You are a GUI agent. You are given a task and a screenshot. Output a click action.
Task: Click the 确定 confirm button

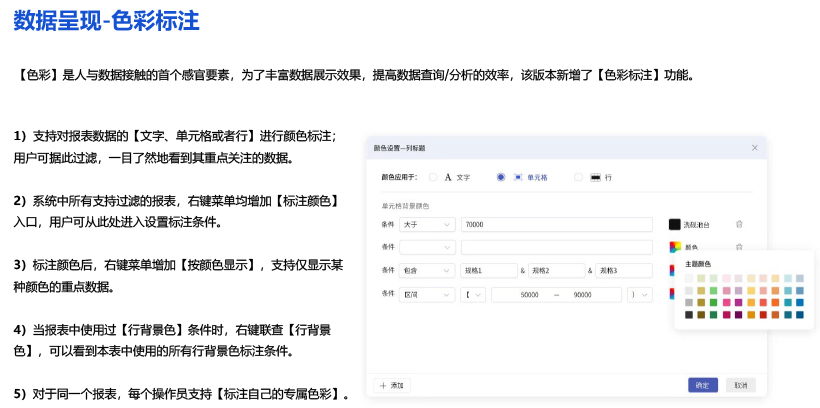tap(702, 385)
